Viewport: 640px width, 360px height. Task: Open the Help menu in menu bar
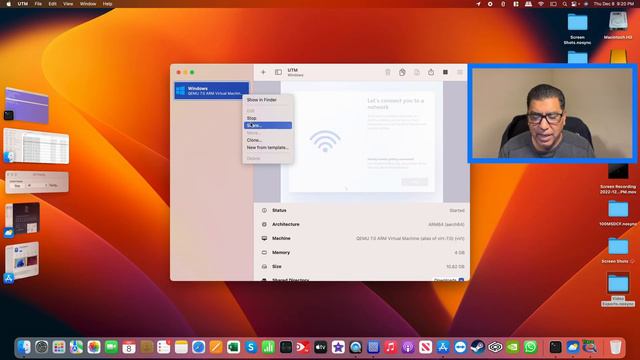(107, 4)
